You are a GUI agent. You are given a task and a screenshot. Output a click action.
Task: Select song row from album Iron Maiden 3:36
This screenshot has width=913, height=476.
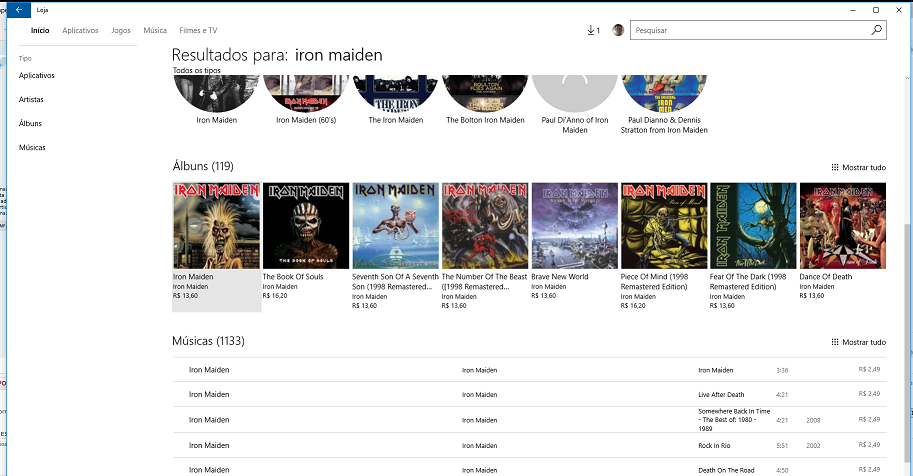pyautogui.click(x=529, y=370)
